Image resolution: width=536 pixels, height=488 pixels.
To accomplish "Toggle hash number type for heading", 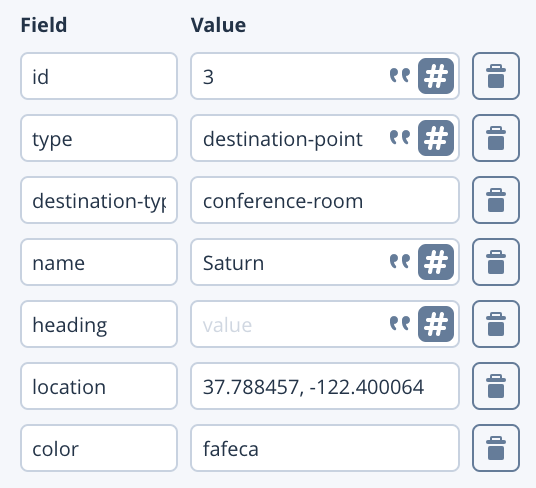I will 436,324.
